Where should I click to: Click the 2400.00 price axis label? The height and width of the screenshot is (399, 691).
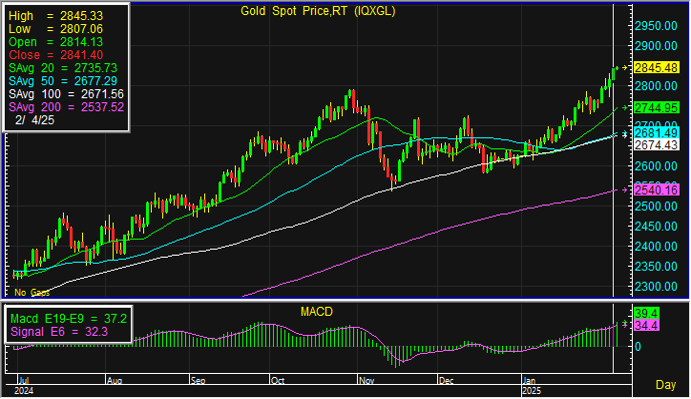[656, 246]
